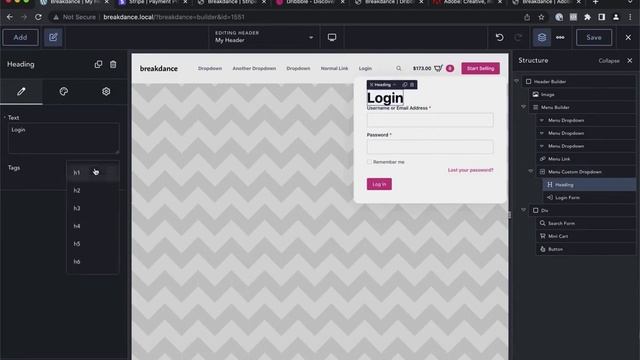Click the Lost your password link
This screenshot has width=640, height=360.
(x=470, y=170)
